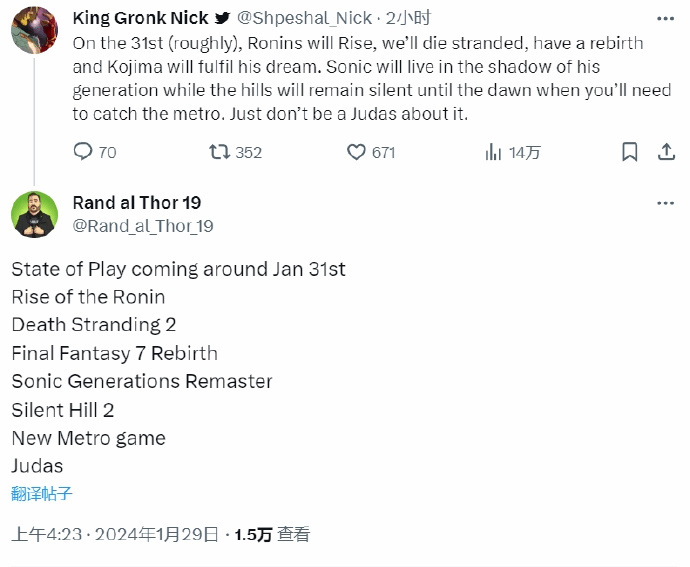This screenshot has width=690, height=567.
Task: Click the 上午4:23 · 2024年1月29日 timestamp
Action: point(115,534)
